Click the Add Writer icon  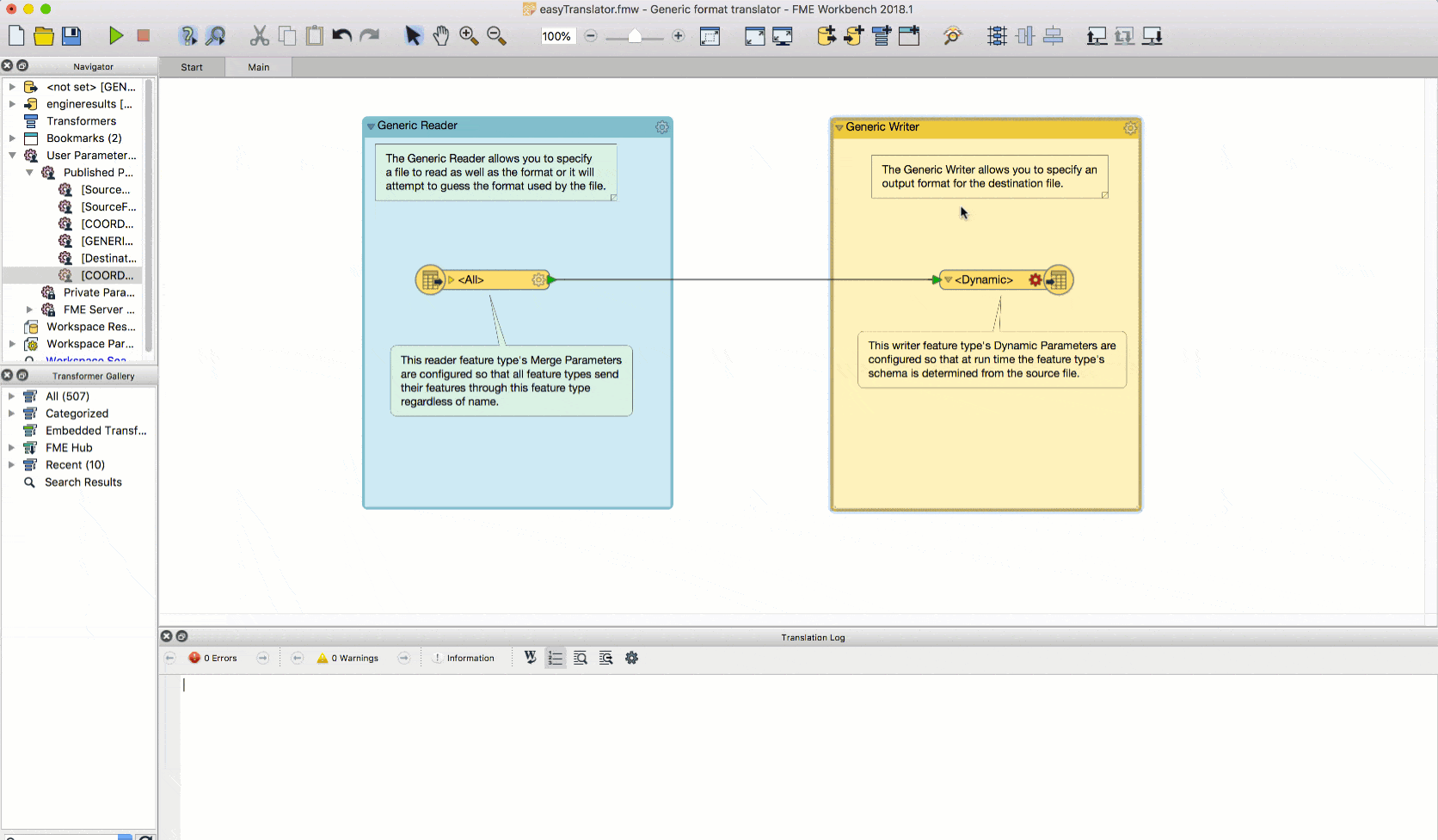854,36
